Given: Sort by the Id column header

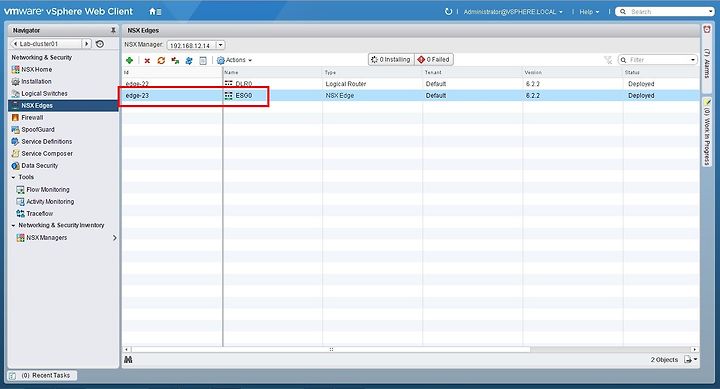Looking at the screenshot, I should click(172, 73).
